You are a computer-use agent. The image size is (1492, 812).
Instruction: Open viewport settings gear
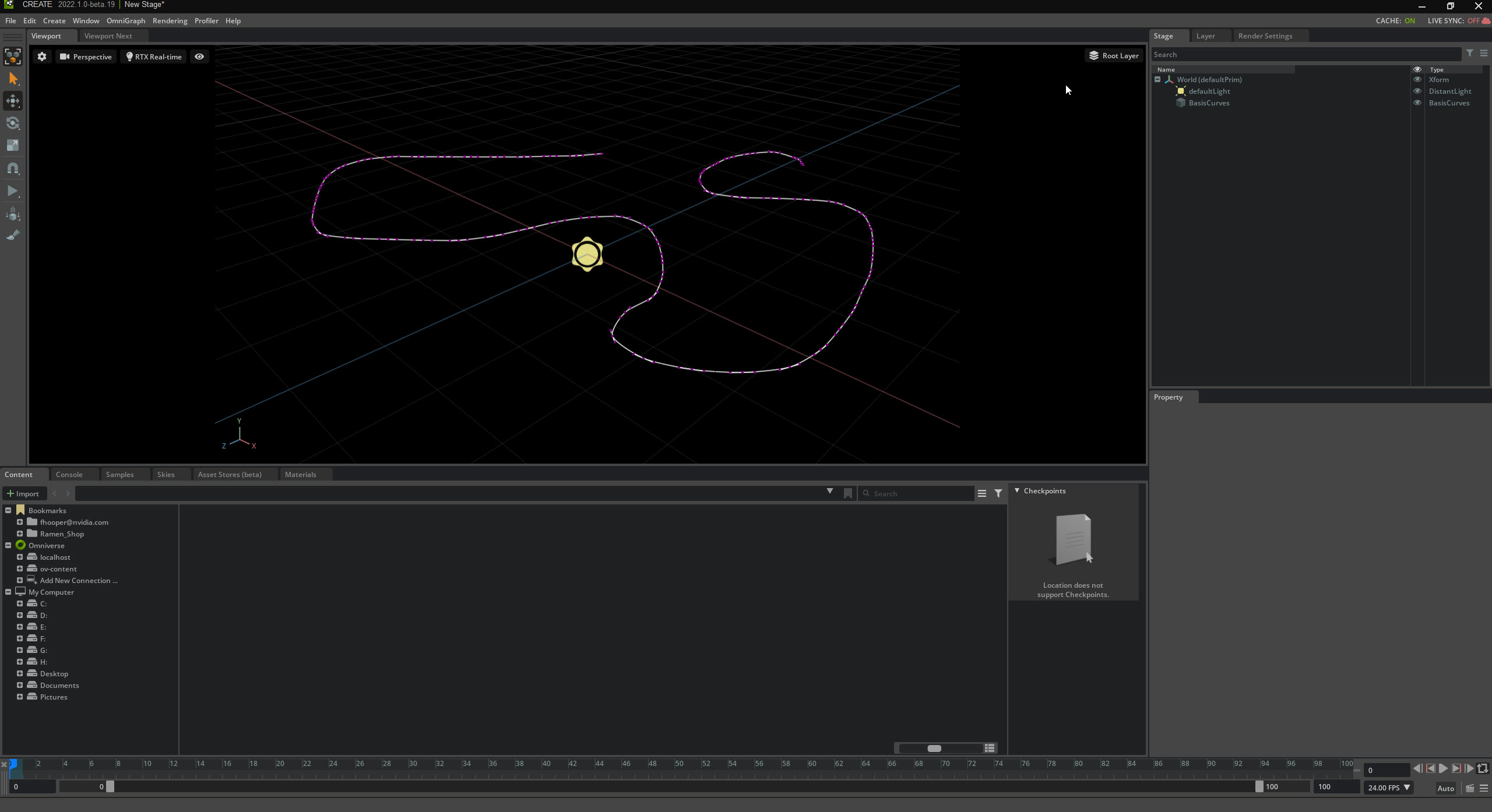click(42, 57)
